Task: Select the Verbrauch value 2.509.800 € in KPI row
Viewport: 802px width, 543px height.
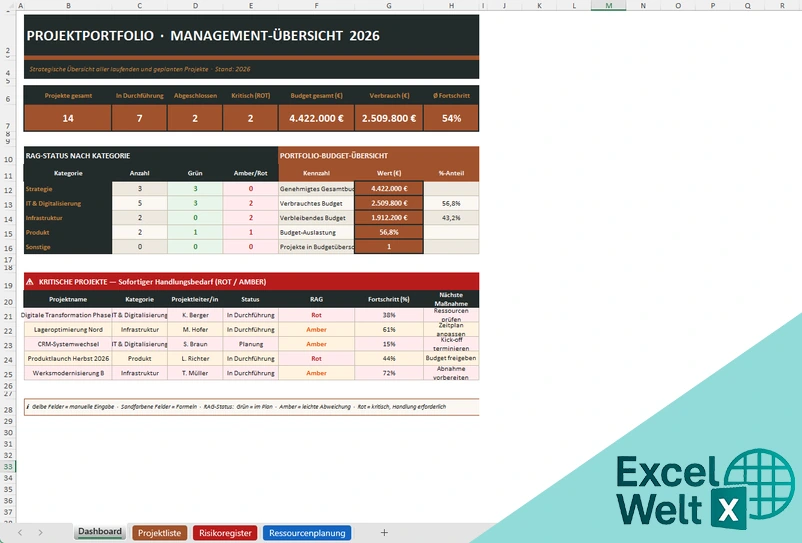Action: pos(389,118)
